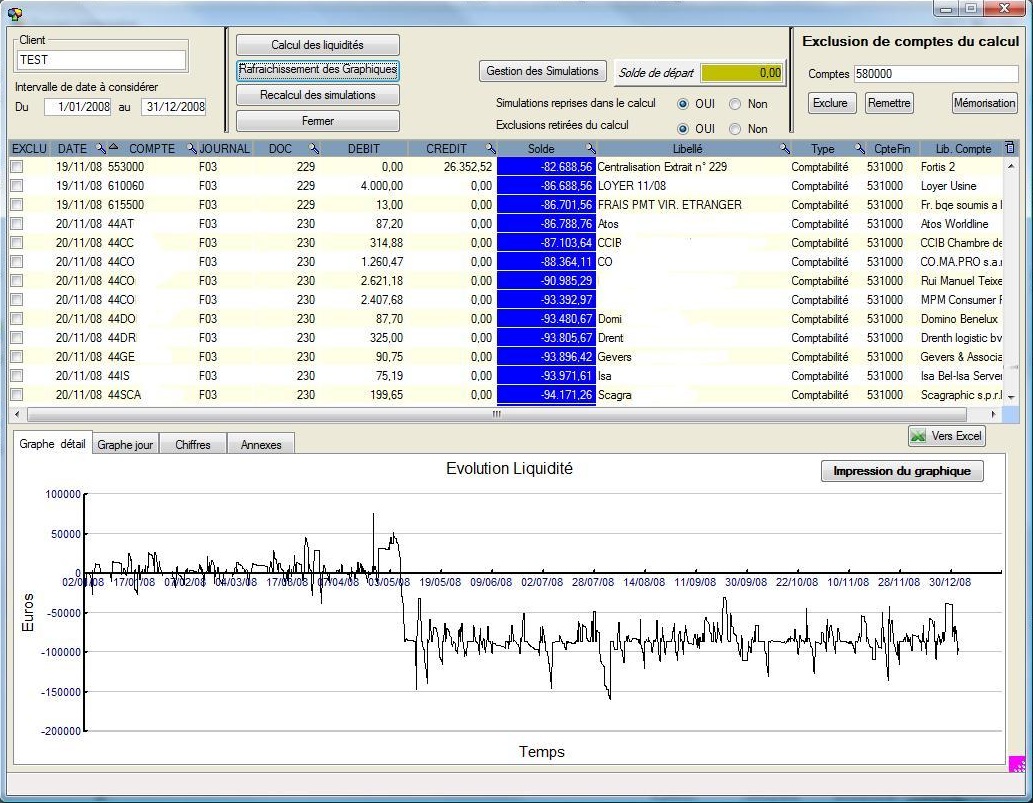Image resolution: width=1033 pixels, height=803 pixels.
Task: Click the Exclure button
Action: point(830,103)
